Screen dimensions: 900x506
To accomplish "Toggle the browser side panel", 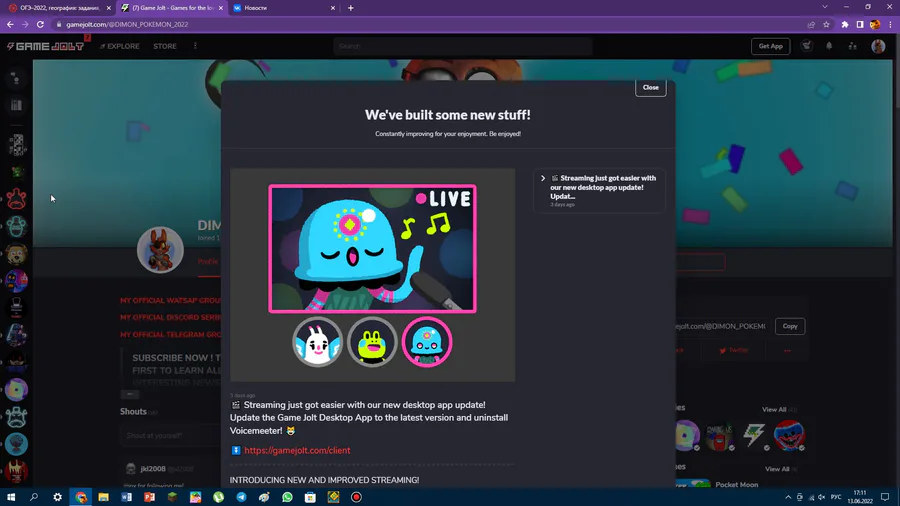I will [860, 25].
